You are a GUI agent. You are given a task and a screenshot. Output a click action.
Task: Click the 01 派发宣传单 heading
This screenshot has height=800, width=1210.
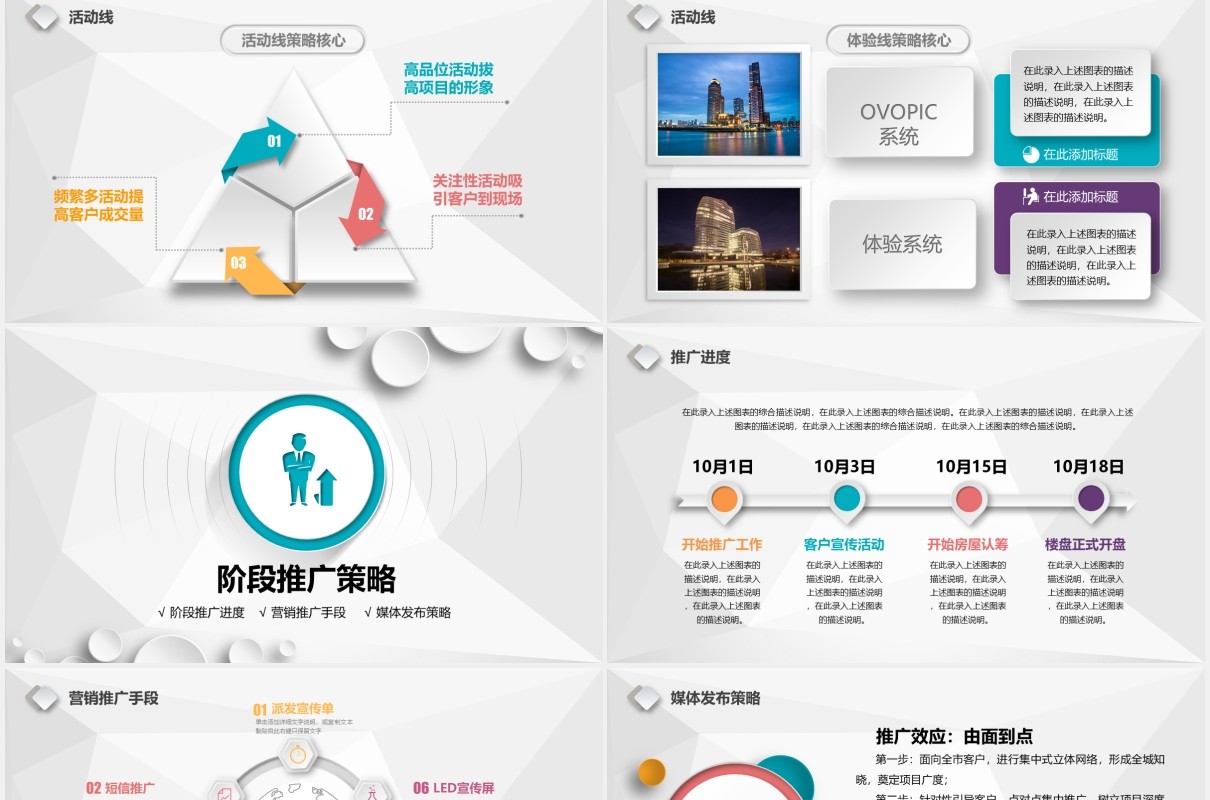coord(293,709)
